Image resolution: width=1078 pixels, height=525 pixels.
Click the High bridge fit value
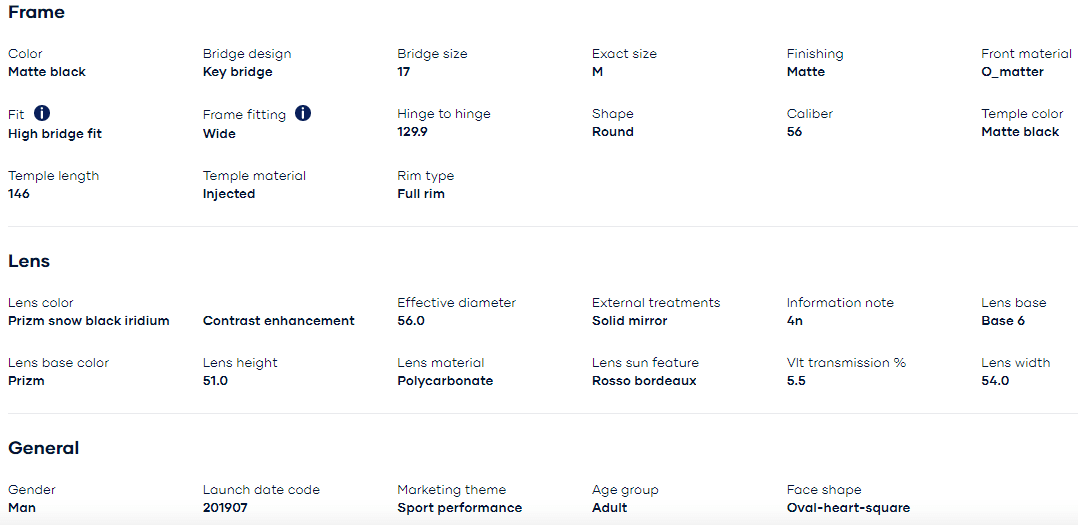point(55,133)
